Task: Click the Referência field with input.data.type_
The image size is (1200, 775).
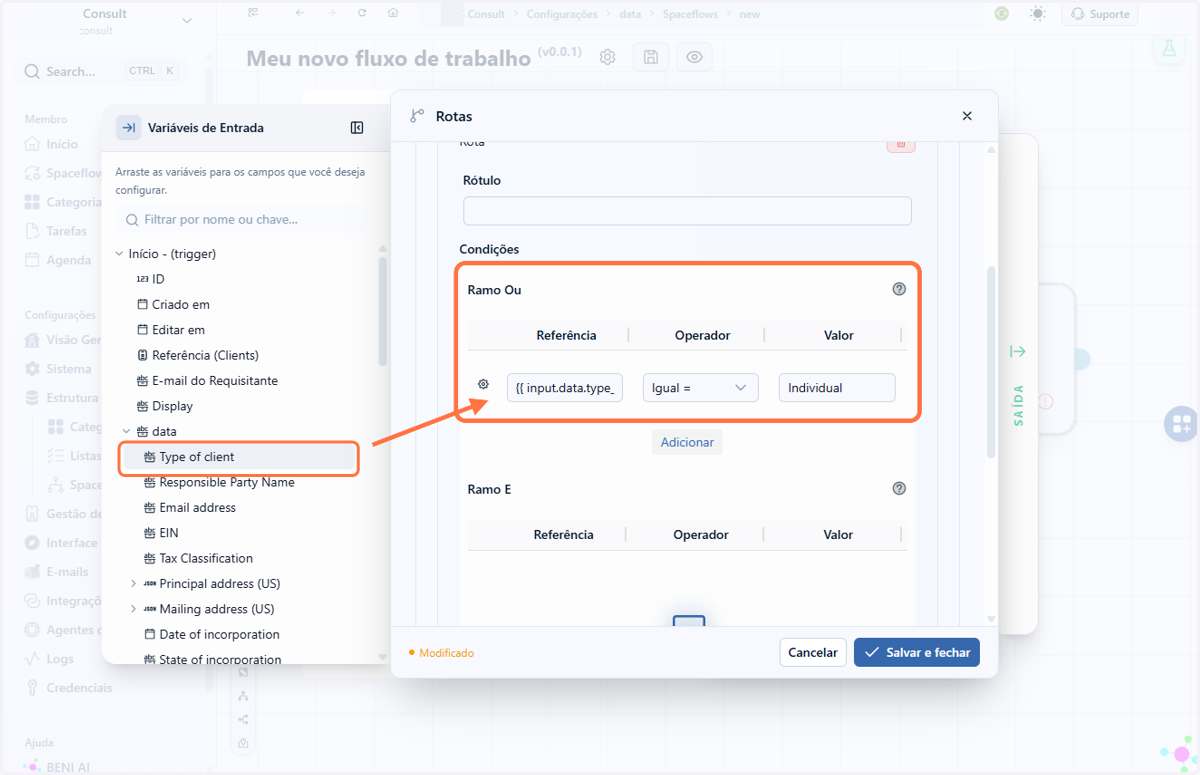Action: (565, 388)
